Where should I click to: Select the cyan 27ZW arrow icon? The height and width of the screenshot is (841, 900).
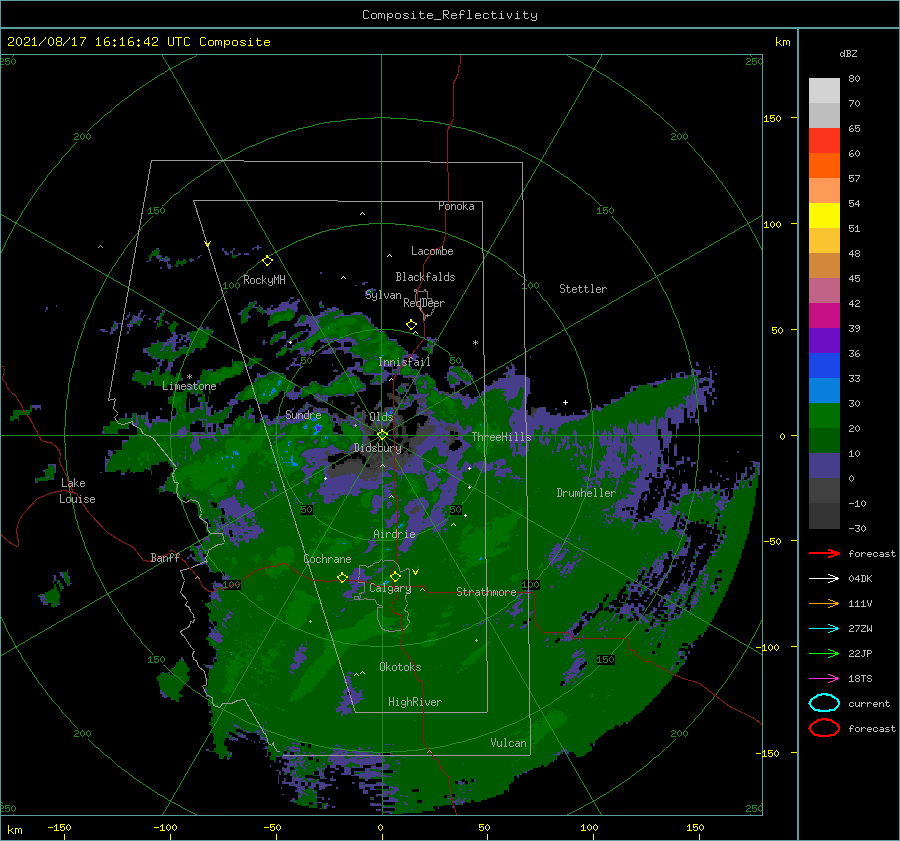[824, 629]
